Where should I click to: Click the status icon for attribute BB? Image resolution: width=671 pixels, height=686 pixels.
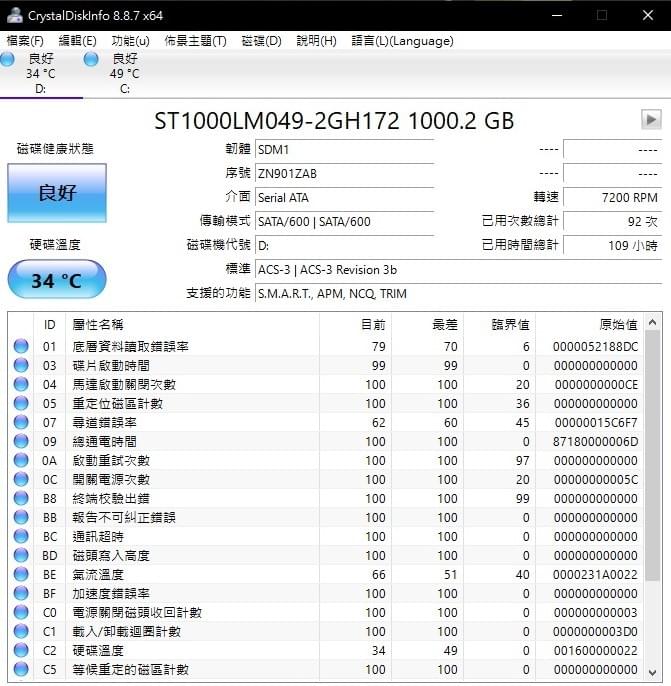click(21, 517)
